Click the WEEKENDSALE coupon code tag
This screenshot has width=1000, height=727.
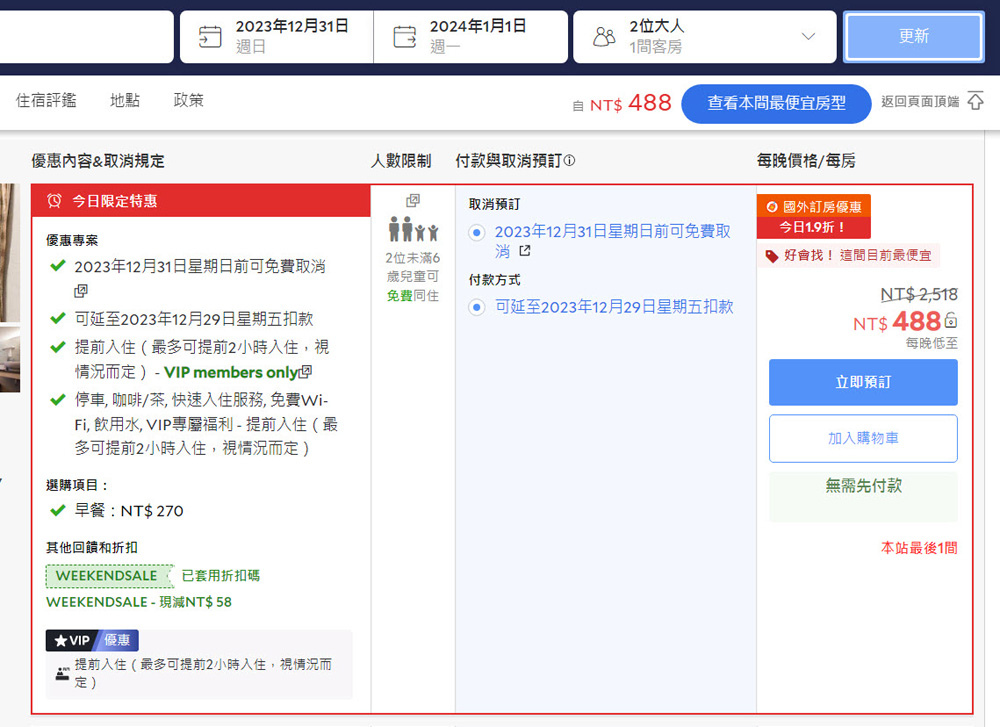[x=108, y=576]
